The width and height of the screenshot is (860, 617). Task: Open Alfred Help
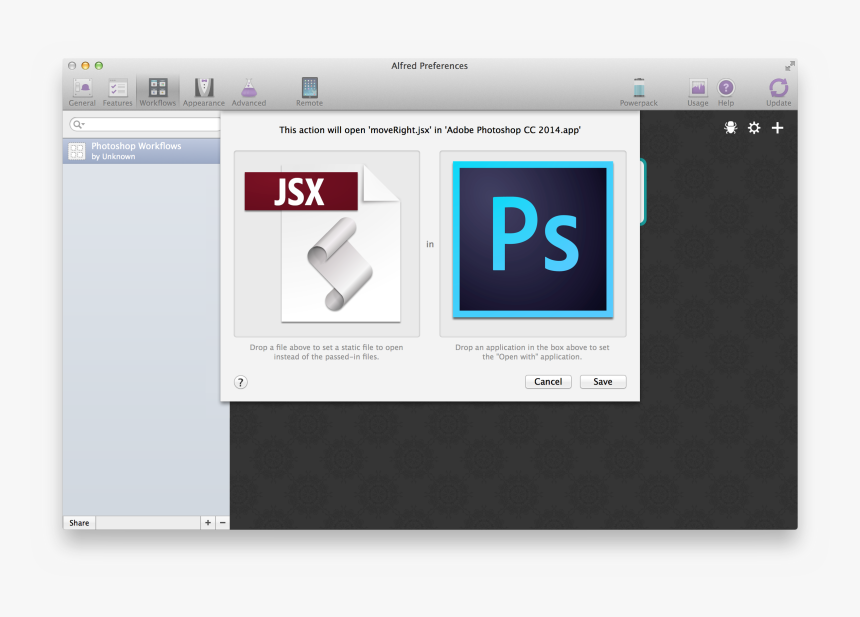pos(726,92)
